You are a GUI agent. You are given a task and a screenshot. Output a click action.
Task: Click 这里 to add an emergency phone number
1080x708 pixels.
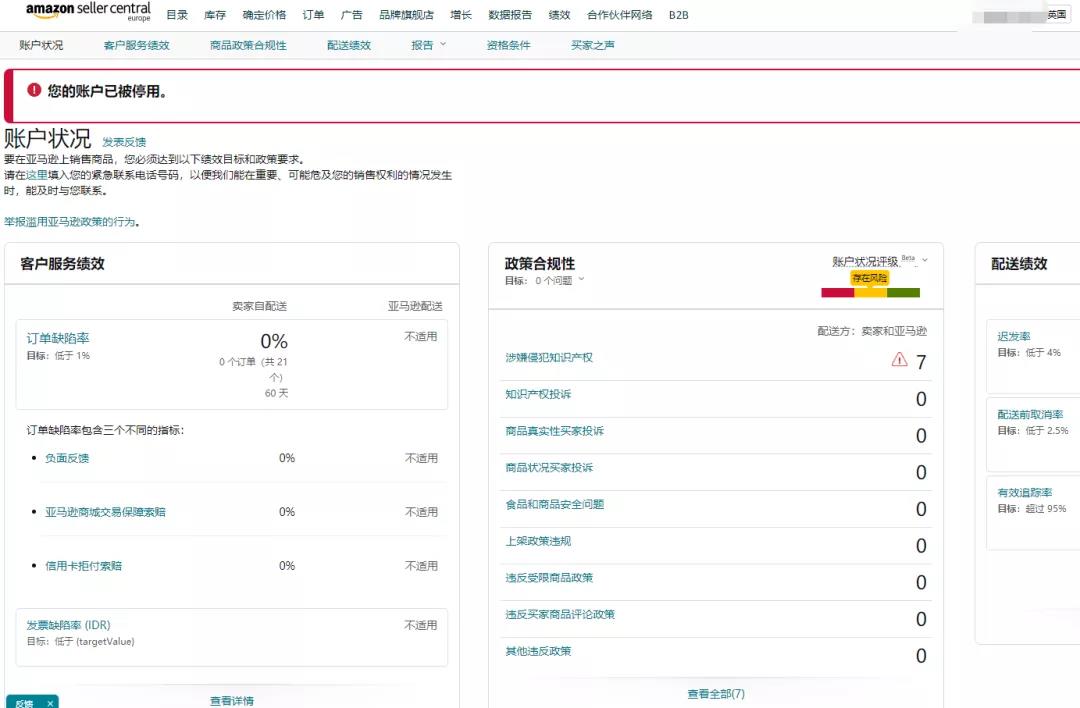click(35, 173)
